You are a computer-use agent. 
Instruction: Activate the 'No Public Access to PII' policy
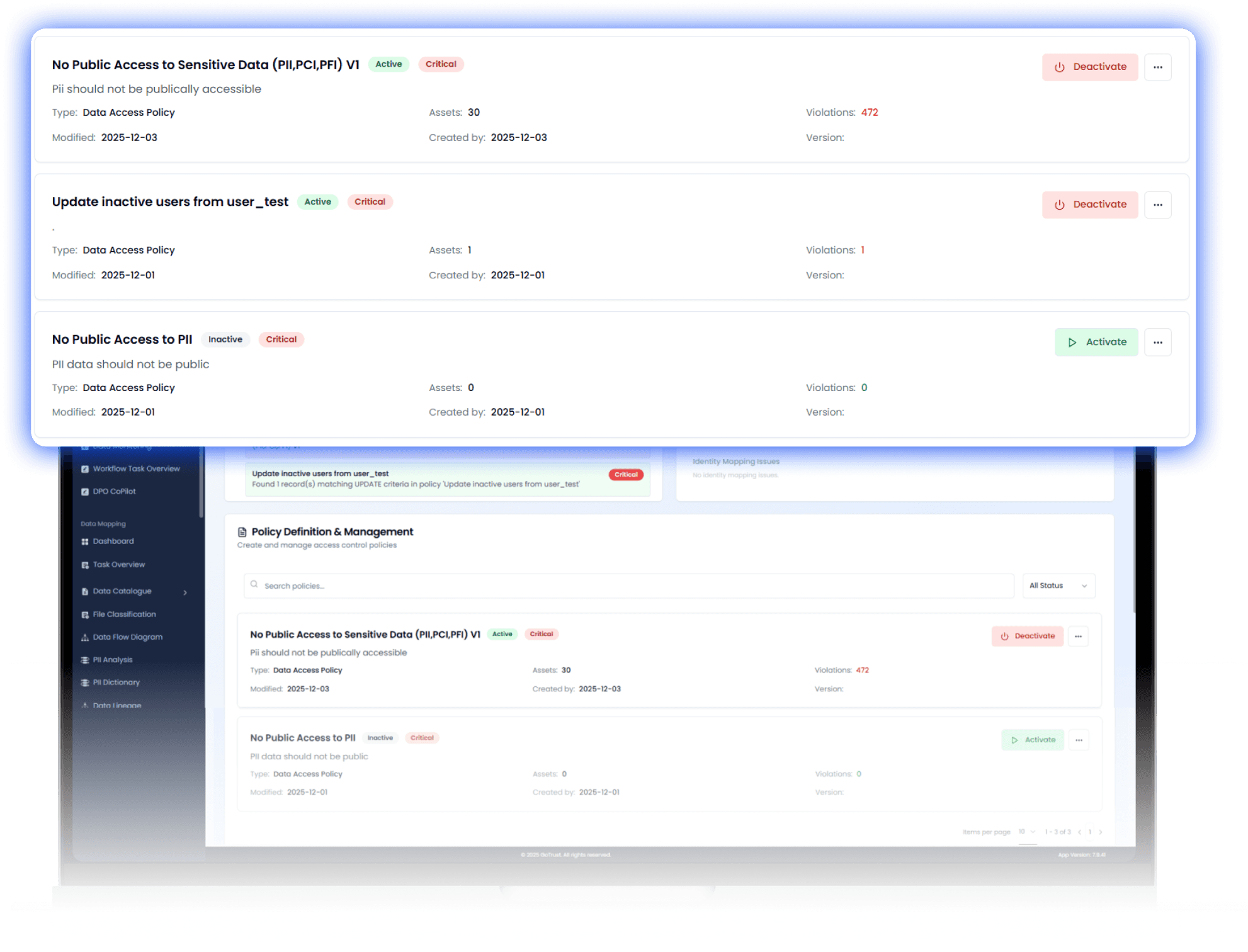tap(1096, 342)
